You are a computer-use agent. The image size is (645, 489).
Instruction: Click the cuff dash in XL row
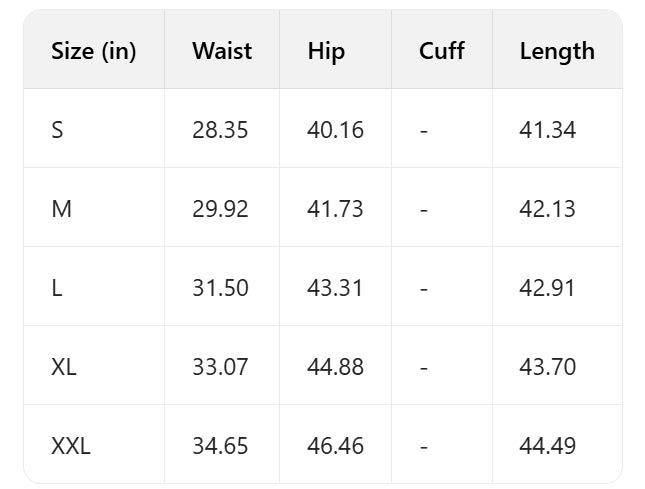tap(424, 367)
